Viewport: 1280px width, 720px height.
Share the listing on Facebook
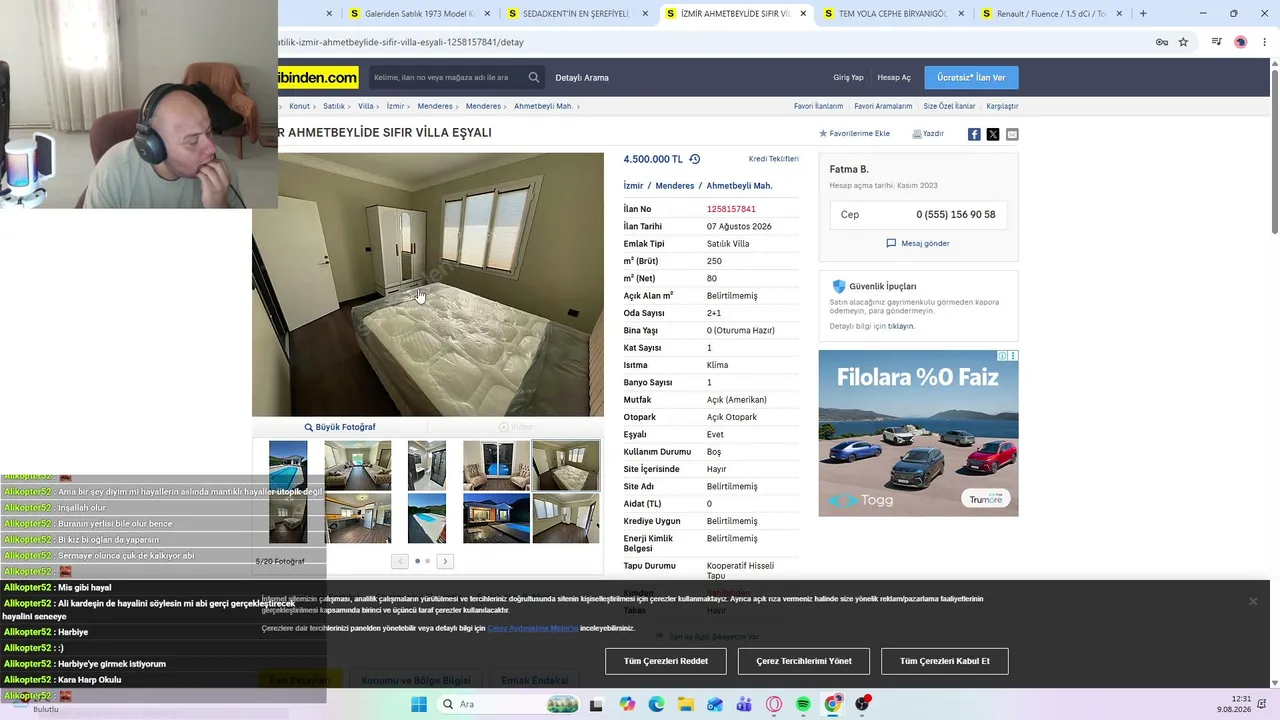pos(974,134)
